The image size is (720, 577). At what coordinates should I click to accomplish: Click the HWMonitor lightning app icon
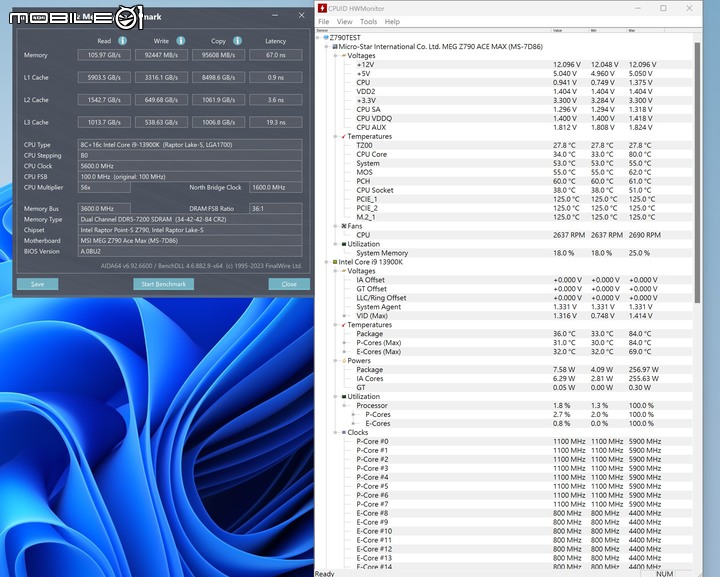[322, 8]
